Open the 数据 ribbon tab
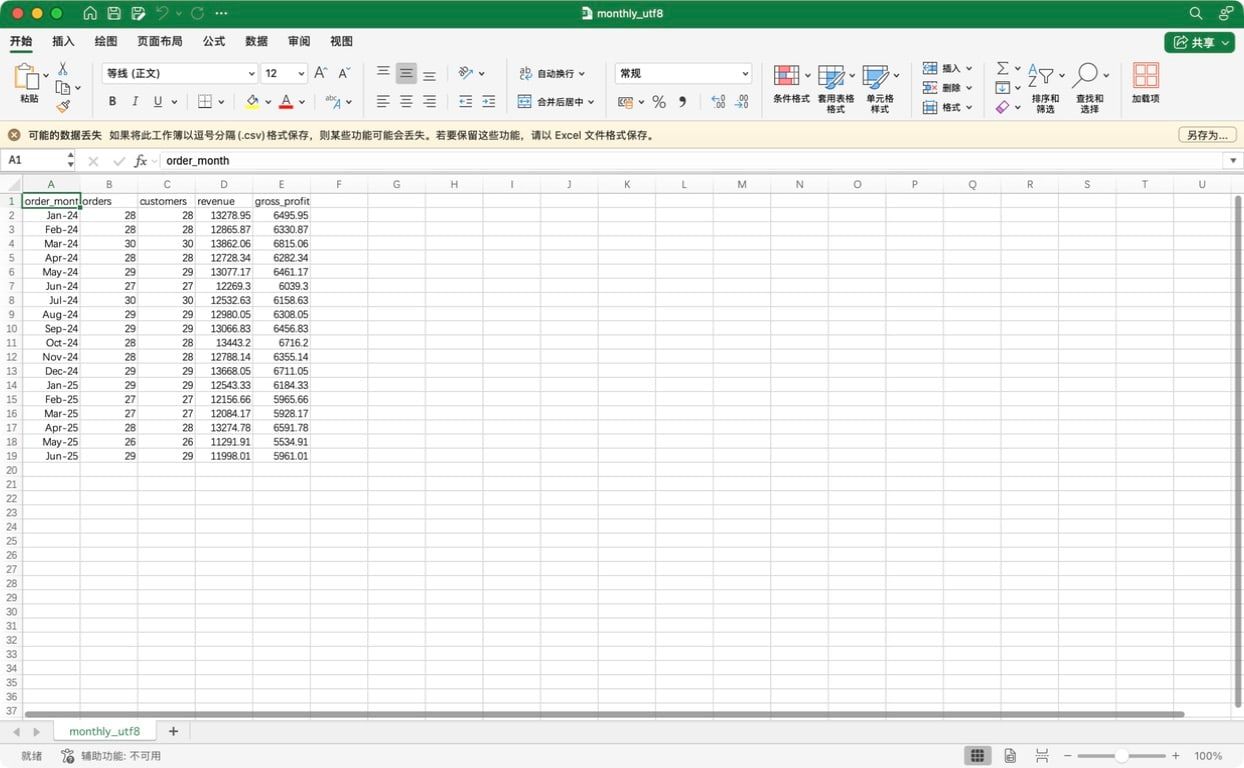 tap(256, 41)
